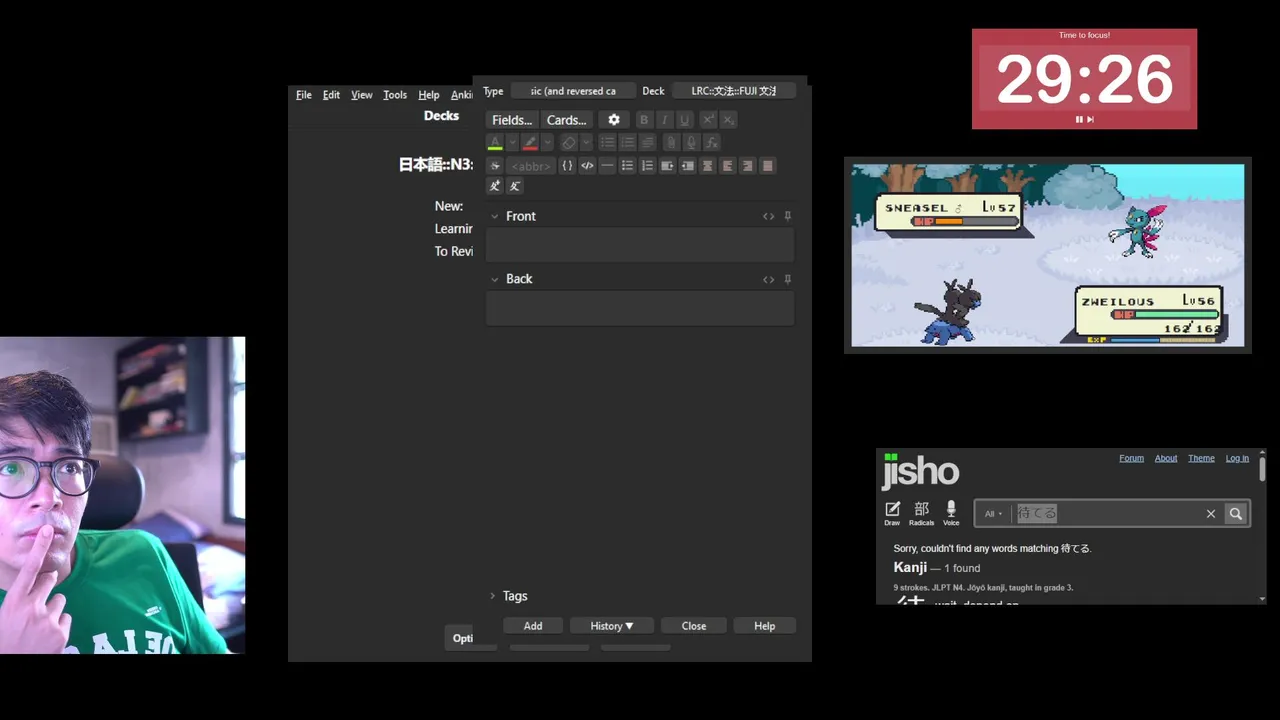This screenshot has height=720, width=1280.
Task: Open editor settings gear in Anki
Action: pyautogui.click(x=614, y=120)
